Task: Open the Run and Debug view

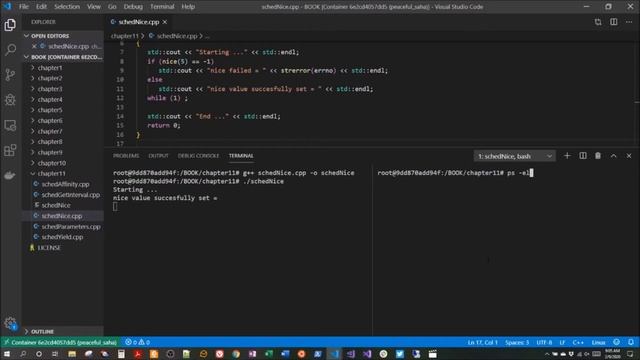Action: point(10,100)
